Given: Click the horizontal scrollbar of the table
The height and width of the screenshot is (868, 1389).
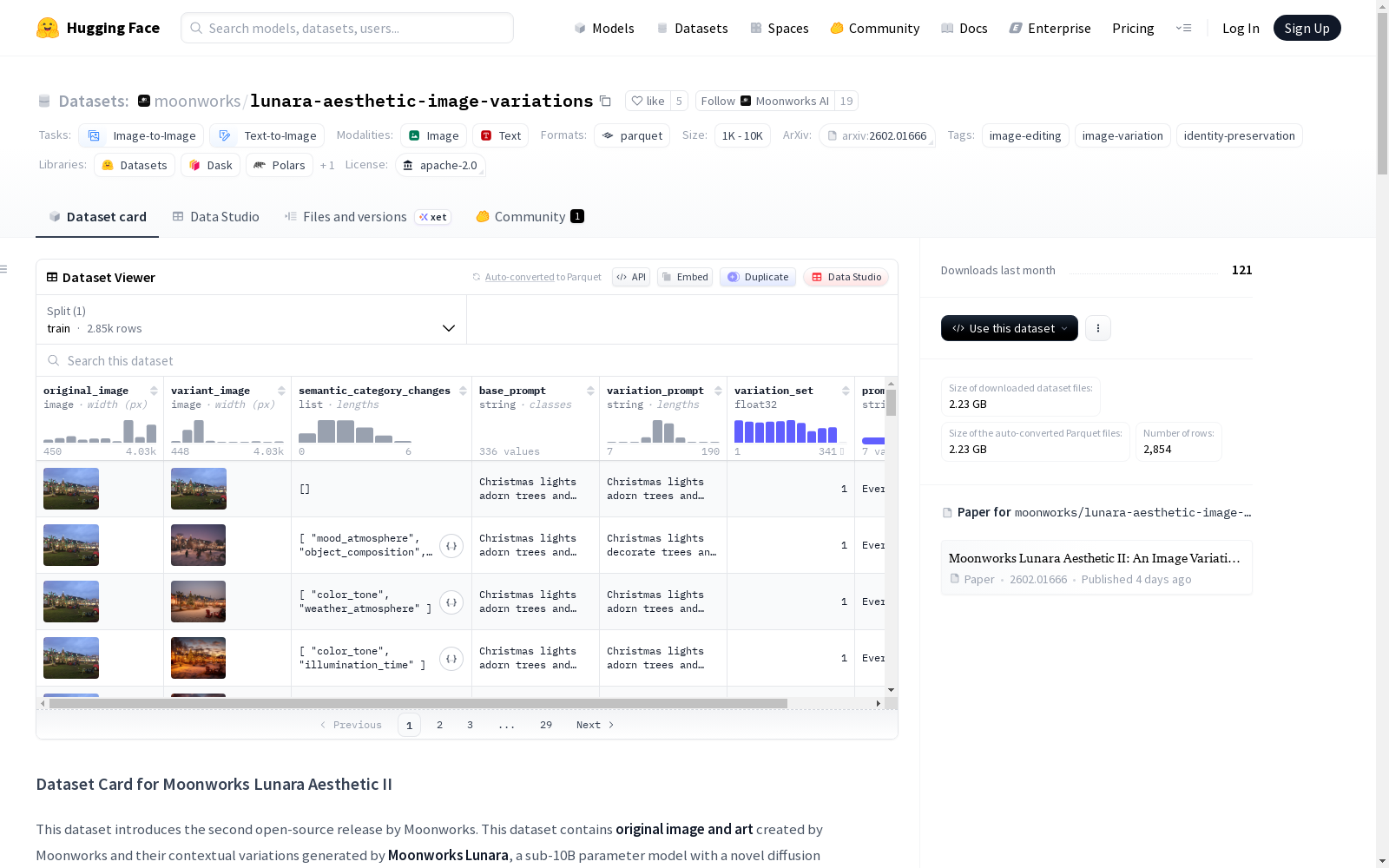Looking at the screenshot, I should click(x=418, y=703).
